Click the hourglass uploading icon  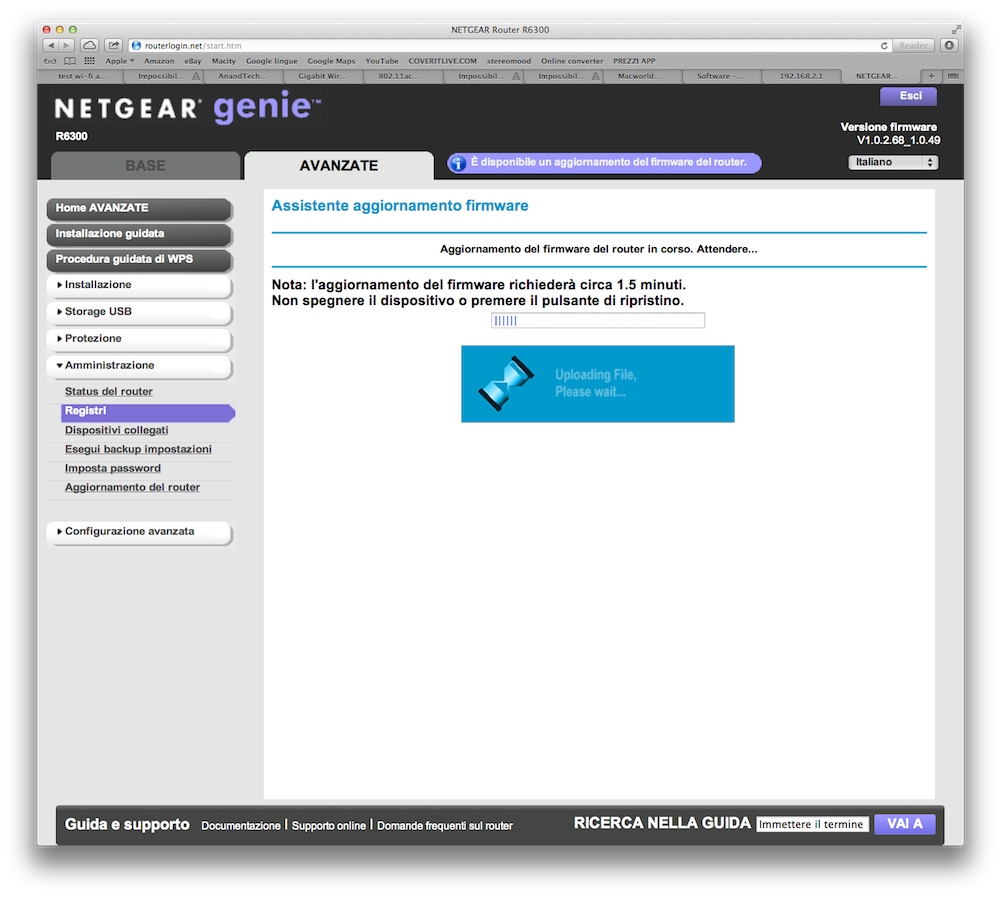[x=506, y=383]
